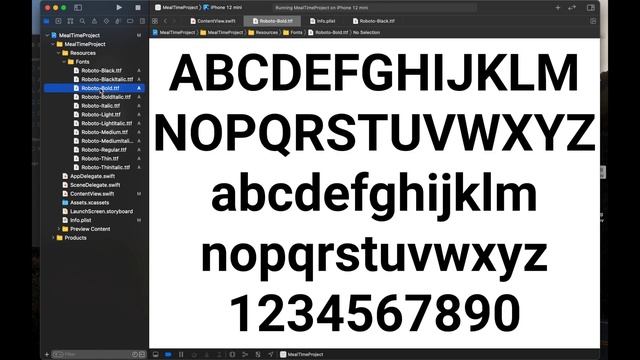Show the Project navigator tab
The image size is (640, 360).
pyautogui.click(x=47, y=21)
